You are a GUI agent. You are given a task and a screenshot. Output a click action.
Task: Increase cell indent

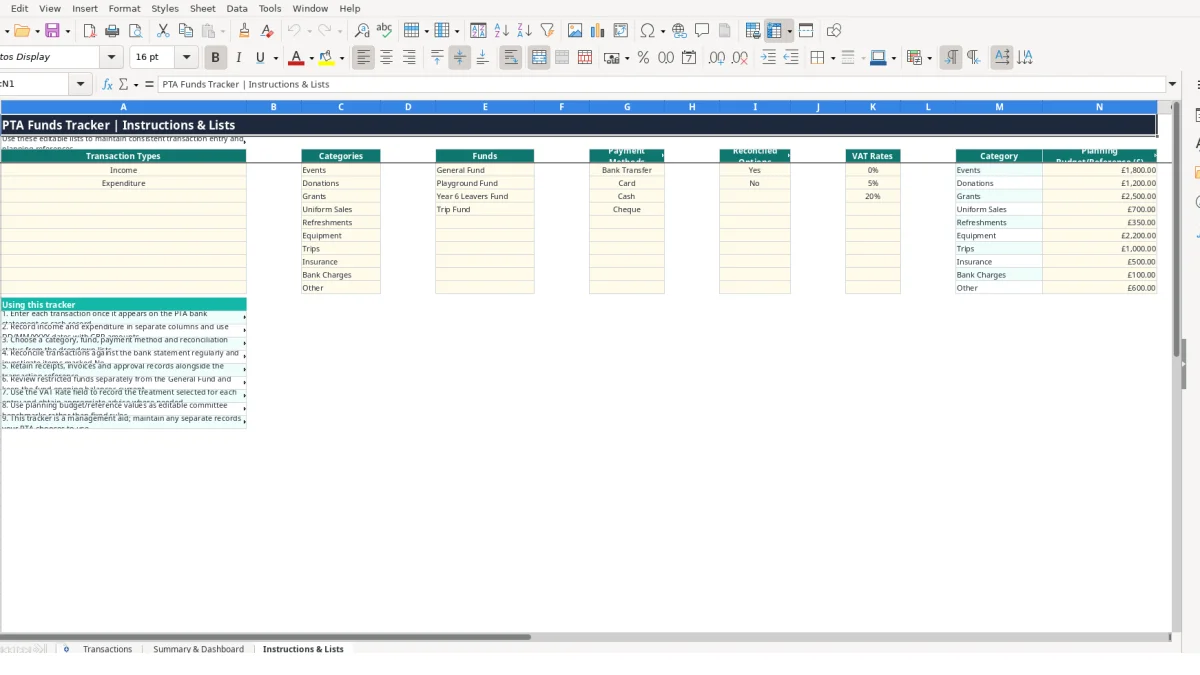[768, 58]
